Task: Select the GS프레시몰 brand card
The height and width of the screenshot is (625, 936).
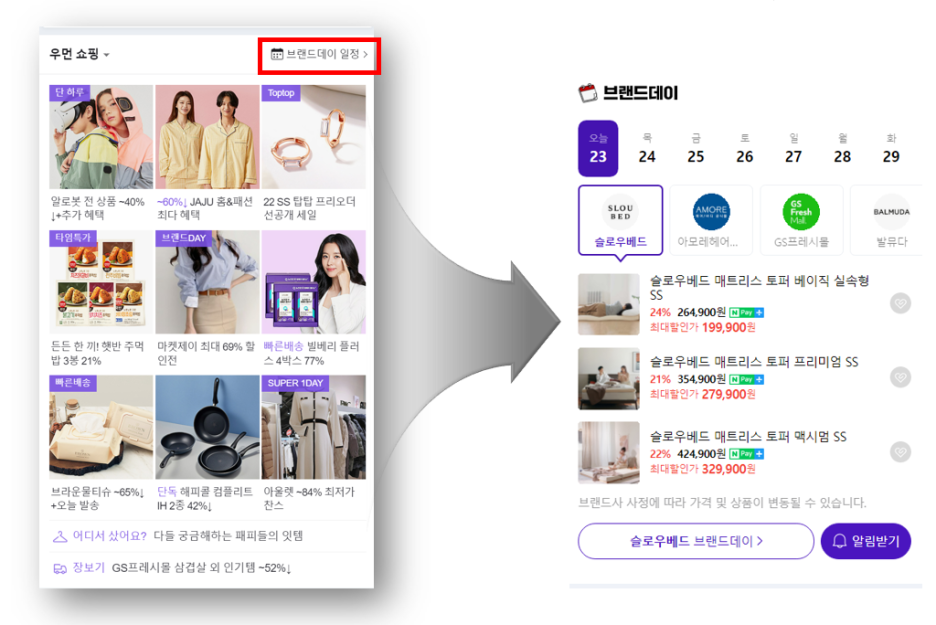Action: pyautogui.click(x=801, y=220)
